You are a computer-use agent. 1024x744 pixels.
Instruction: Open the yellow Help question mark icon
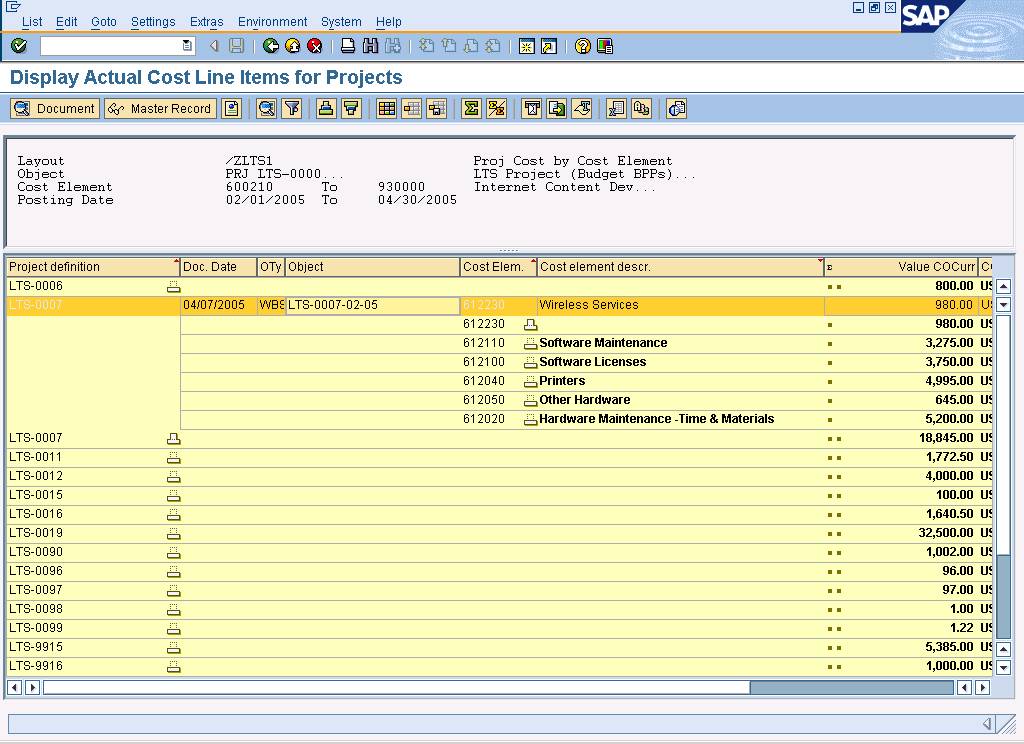click(x=583, y=46)
